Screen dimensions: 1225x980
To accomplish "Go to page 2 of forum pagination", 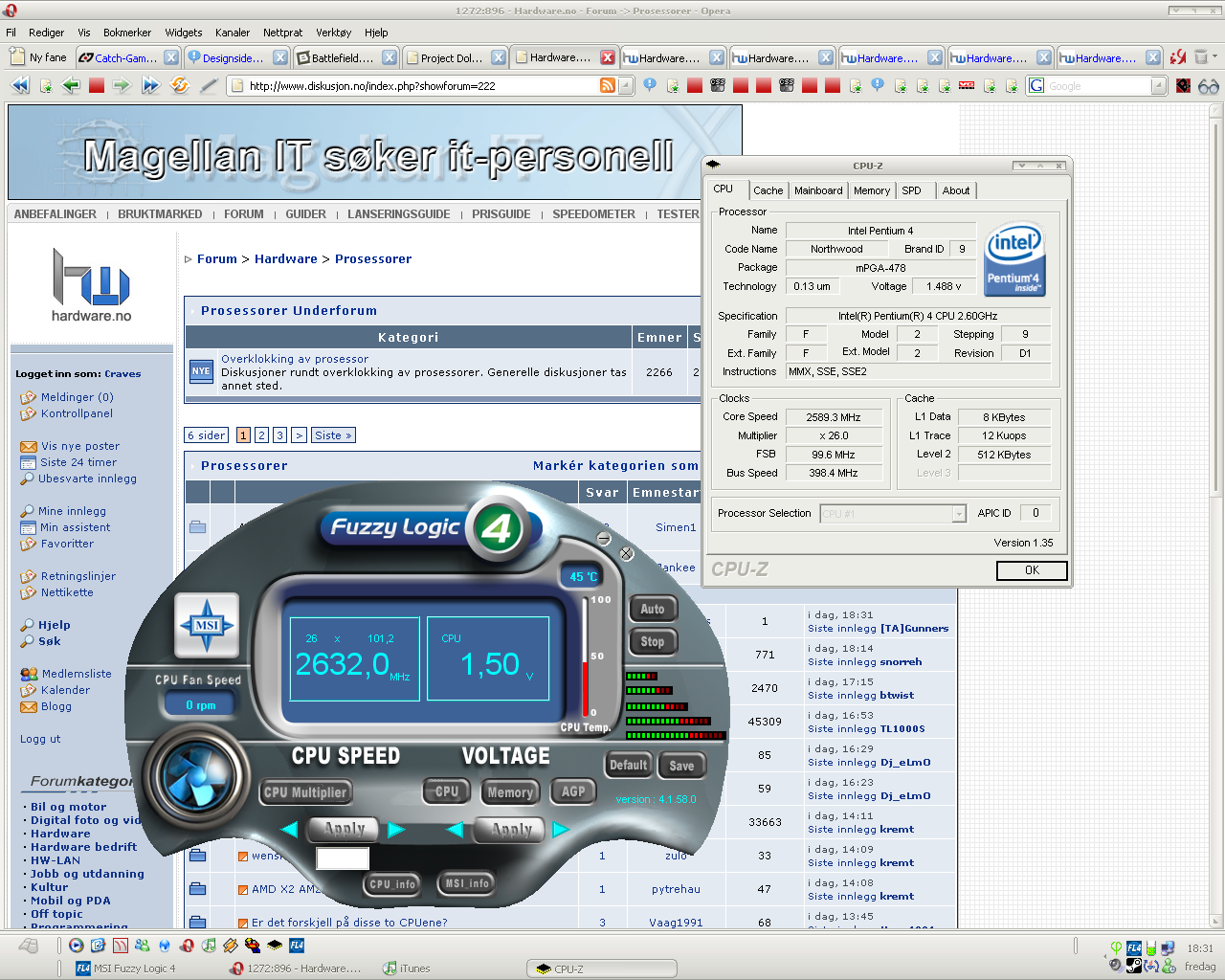I will pyautogui.click(x=261, y=435).
